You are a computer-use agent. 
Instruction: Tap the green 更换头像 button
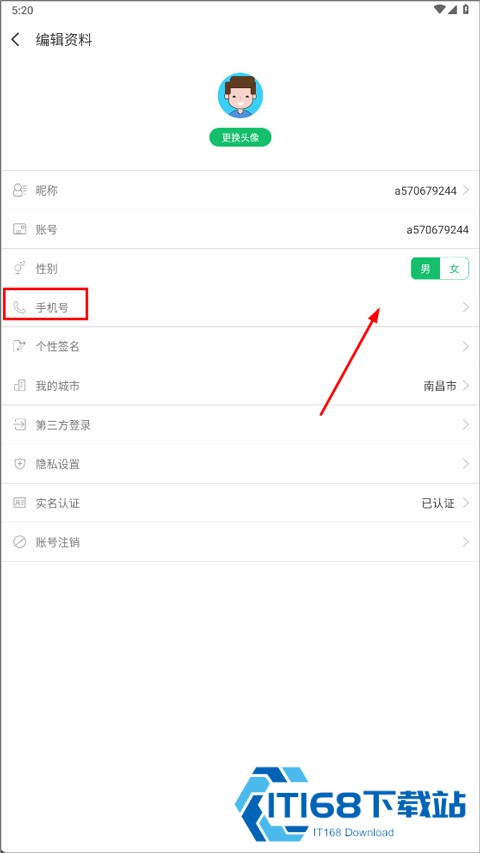point(240,138)
